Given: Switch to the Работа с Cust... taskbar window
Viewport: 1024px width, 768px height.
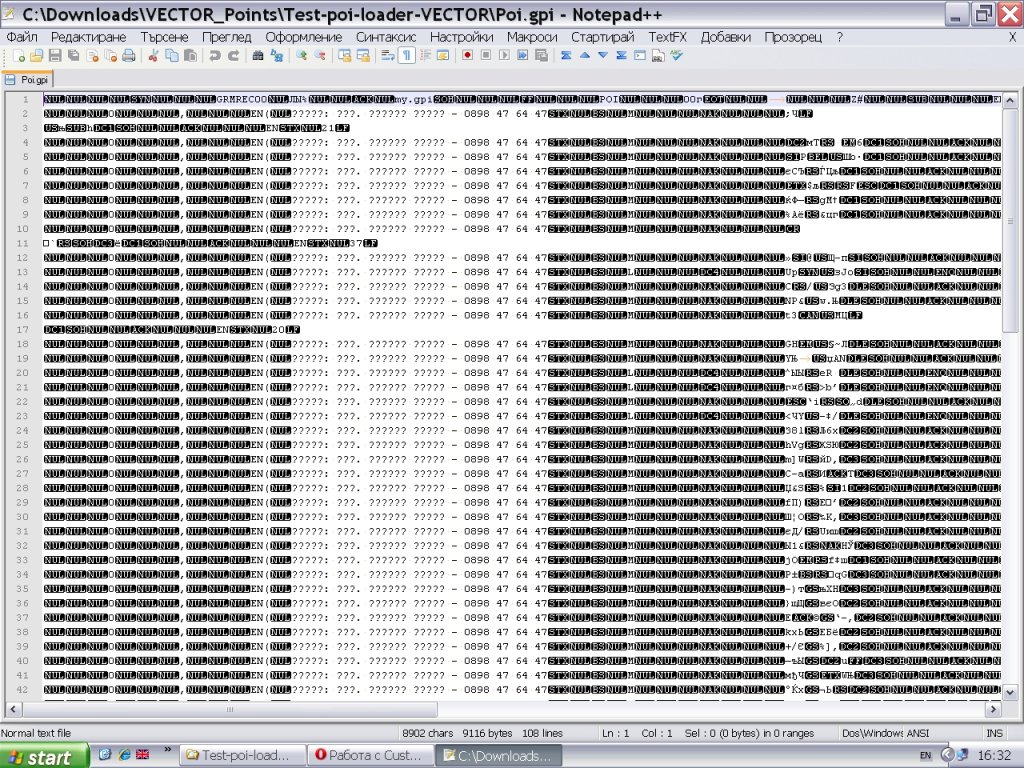Looking at the screenshot, I should coord(371,756).
